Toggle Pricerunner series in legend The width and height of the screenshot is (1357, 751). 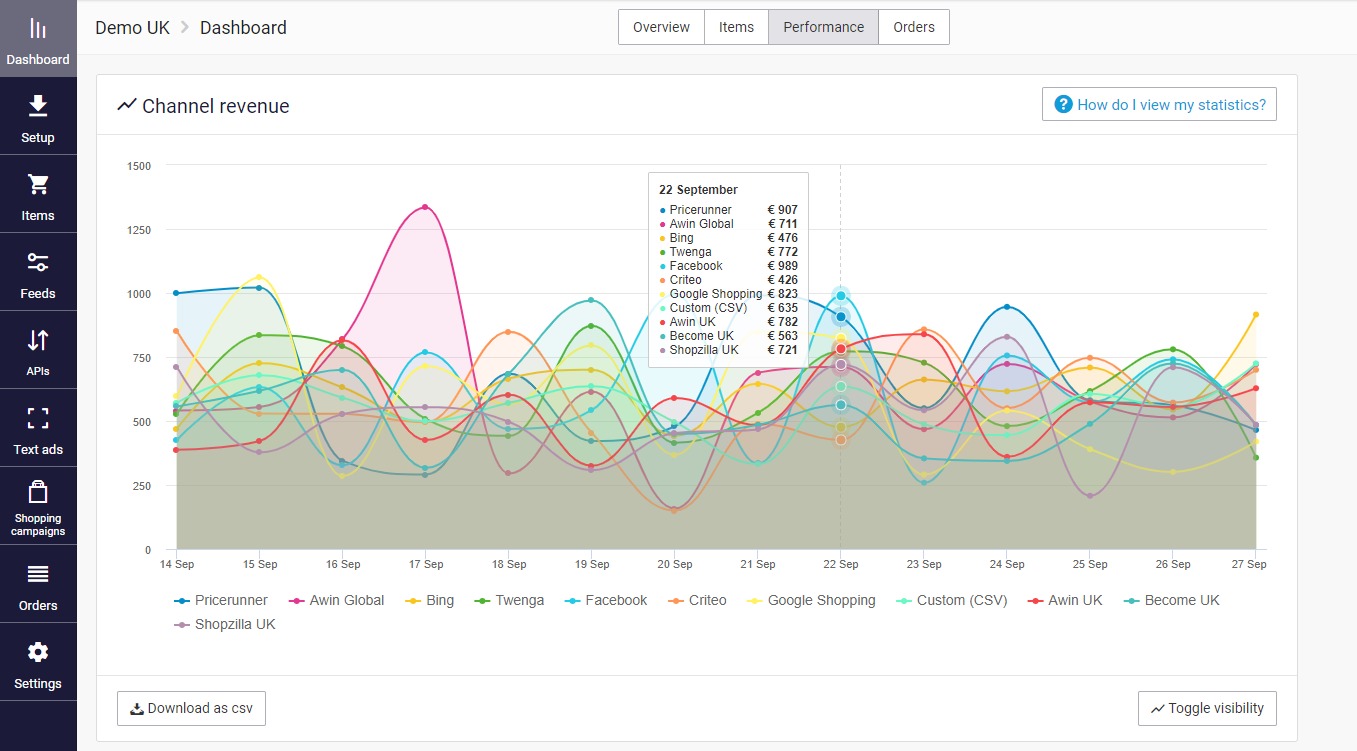pos(221,600)
